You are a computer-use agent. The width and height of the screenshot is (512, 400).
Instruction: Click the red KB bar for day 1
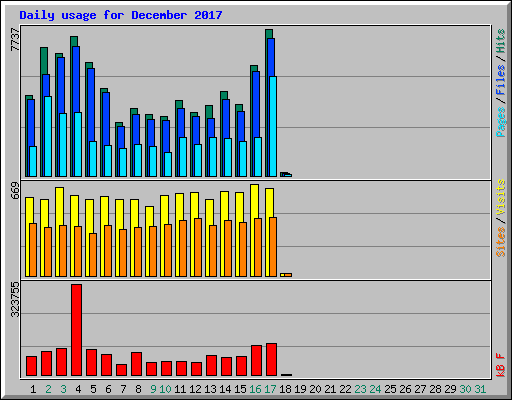(31, 366)
